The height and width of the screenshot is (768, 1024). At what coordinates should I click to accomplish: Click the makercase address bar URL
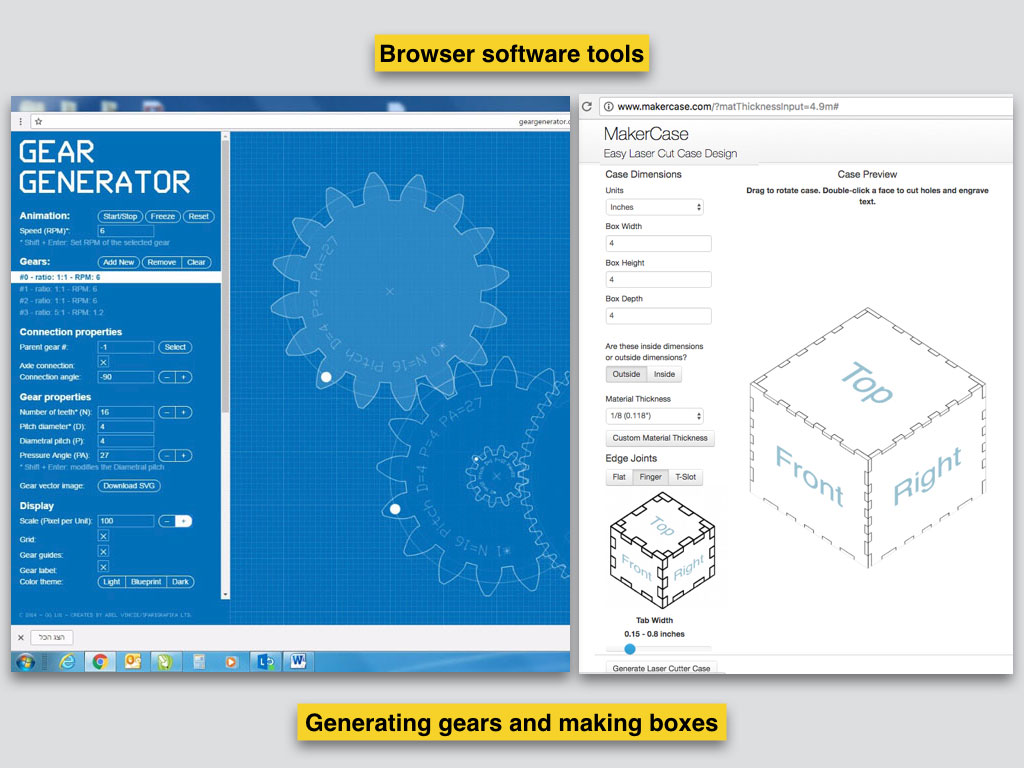click(728, 106)
